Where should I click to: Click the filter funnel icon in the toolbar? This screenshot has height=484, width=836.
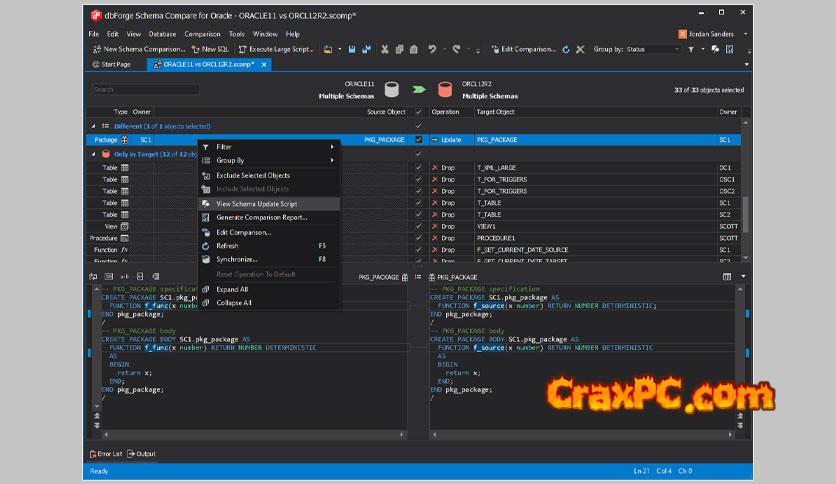point(691,49)
